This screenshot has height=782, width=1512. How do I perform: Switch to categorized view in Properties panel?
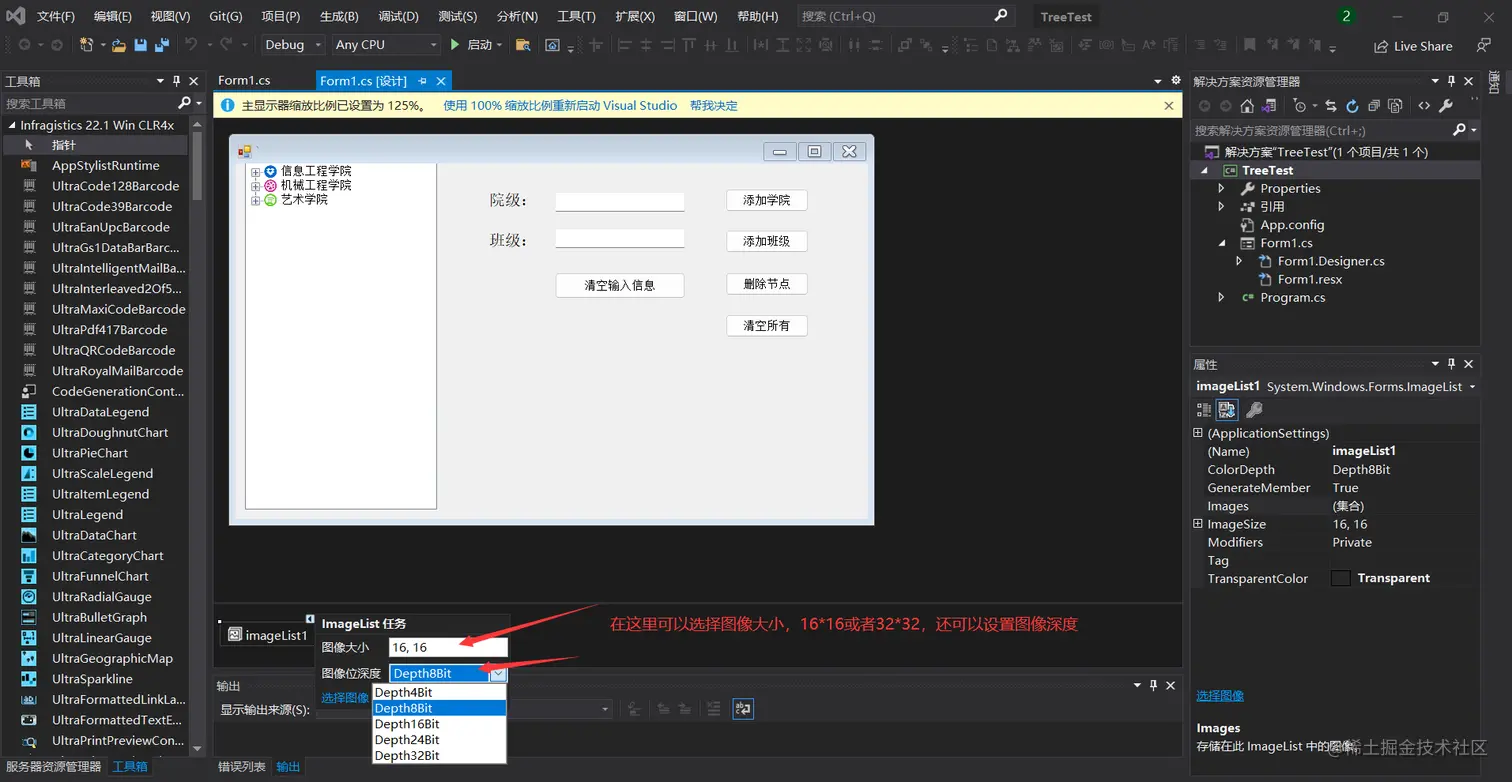pos(1204,410)
